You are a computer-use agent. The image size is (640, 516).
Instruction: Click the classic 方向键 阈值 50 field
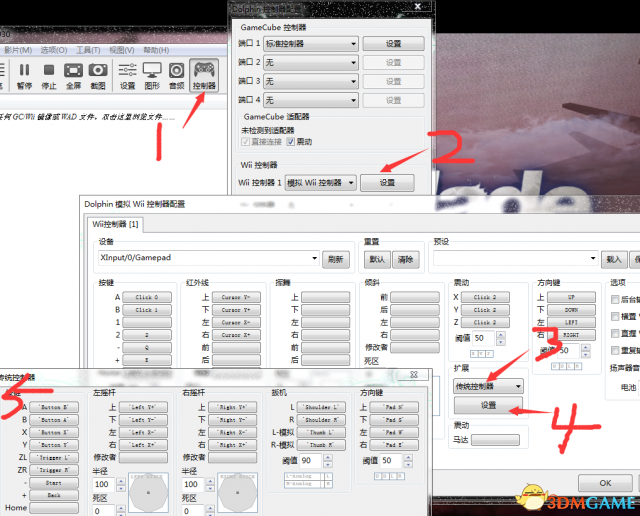[x=391, y=460]
